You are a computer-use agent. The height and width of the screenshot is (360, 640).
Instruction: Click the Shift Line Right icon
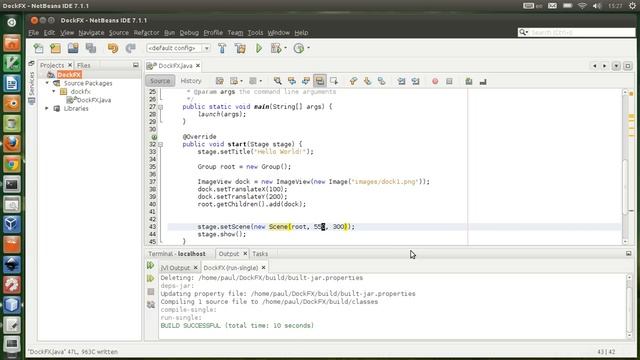416,81
